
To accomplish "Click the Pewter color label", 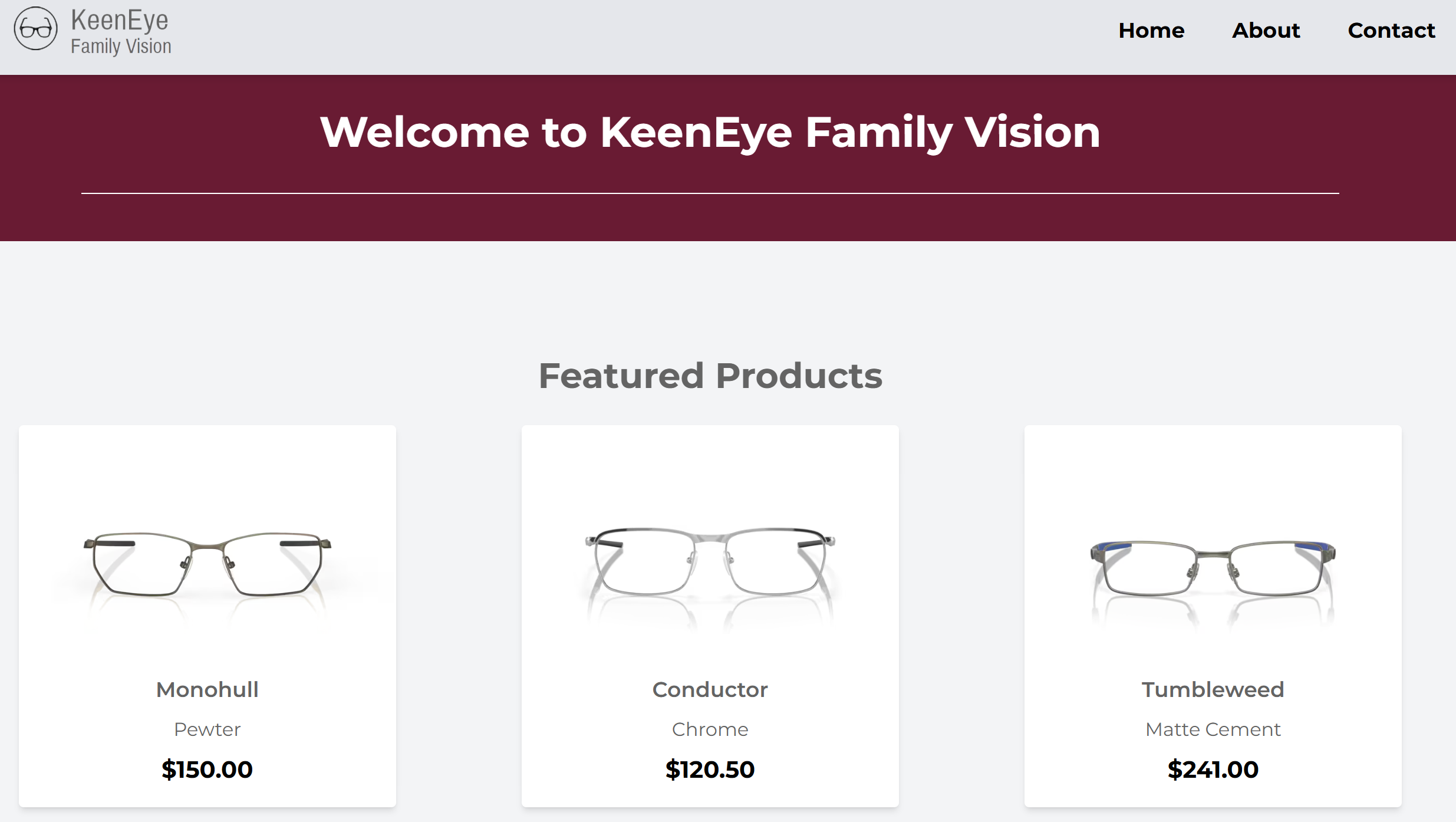I will (x=207, y=729).
